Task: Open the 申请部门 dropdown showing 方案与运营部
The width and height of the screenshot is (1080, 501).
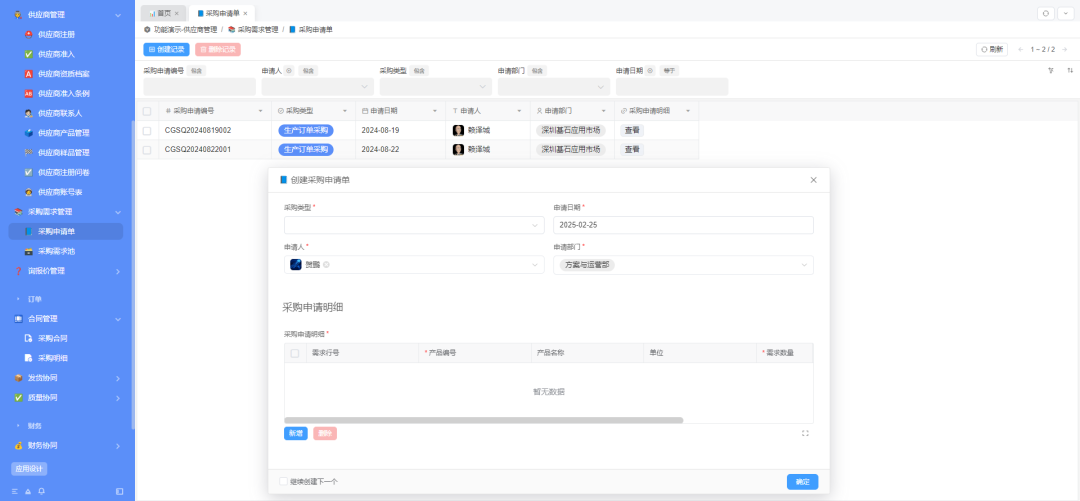Action: click(x=683, y=265)
